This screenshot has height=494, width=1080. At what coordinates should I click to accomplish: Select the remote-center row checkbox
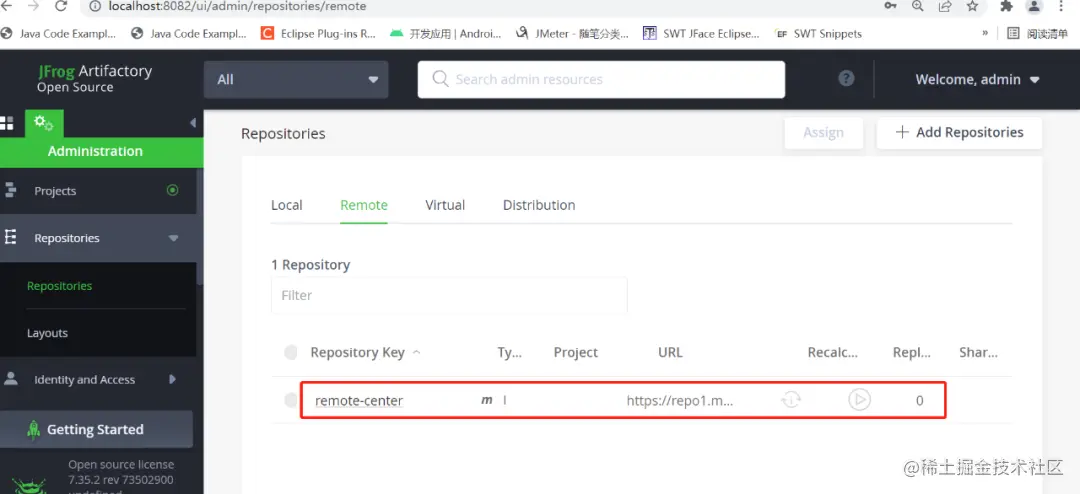point(291,400)
